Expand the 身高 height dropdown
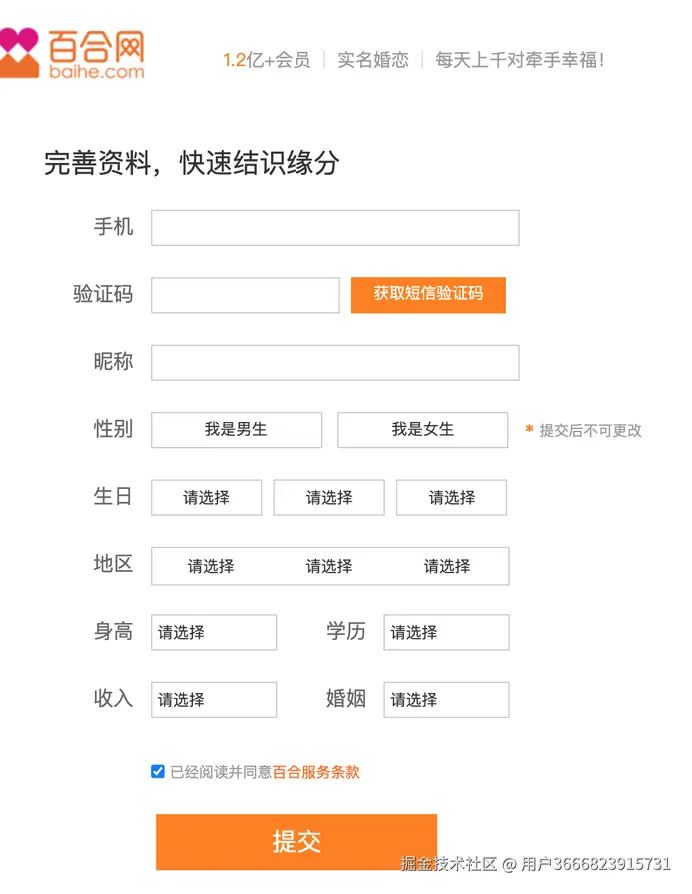Screen dimensions: 692x894 point(214,633)
